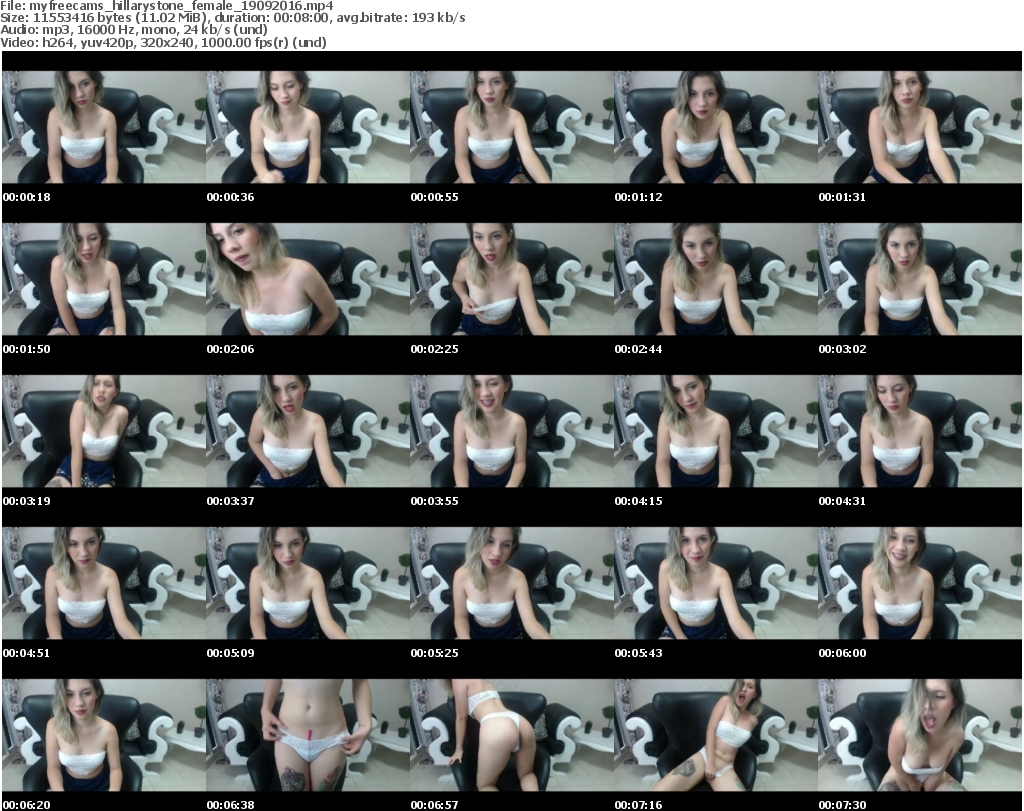Viewport: 1024px width, 811px height.
Task: Select the 00:03:37 timestamp text
Action: (231, 501)
